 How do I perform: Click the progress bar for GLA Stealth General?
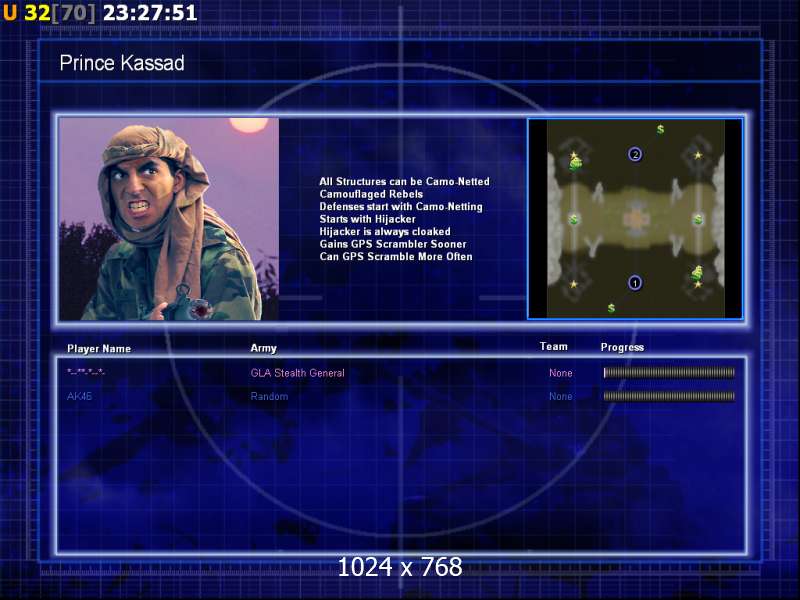point(669,372)
